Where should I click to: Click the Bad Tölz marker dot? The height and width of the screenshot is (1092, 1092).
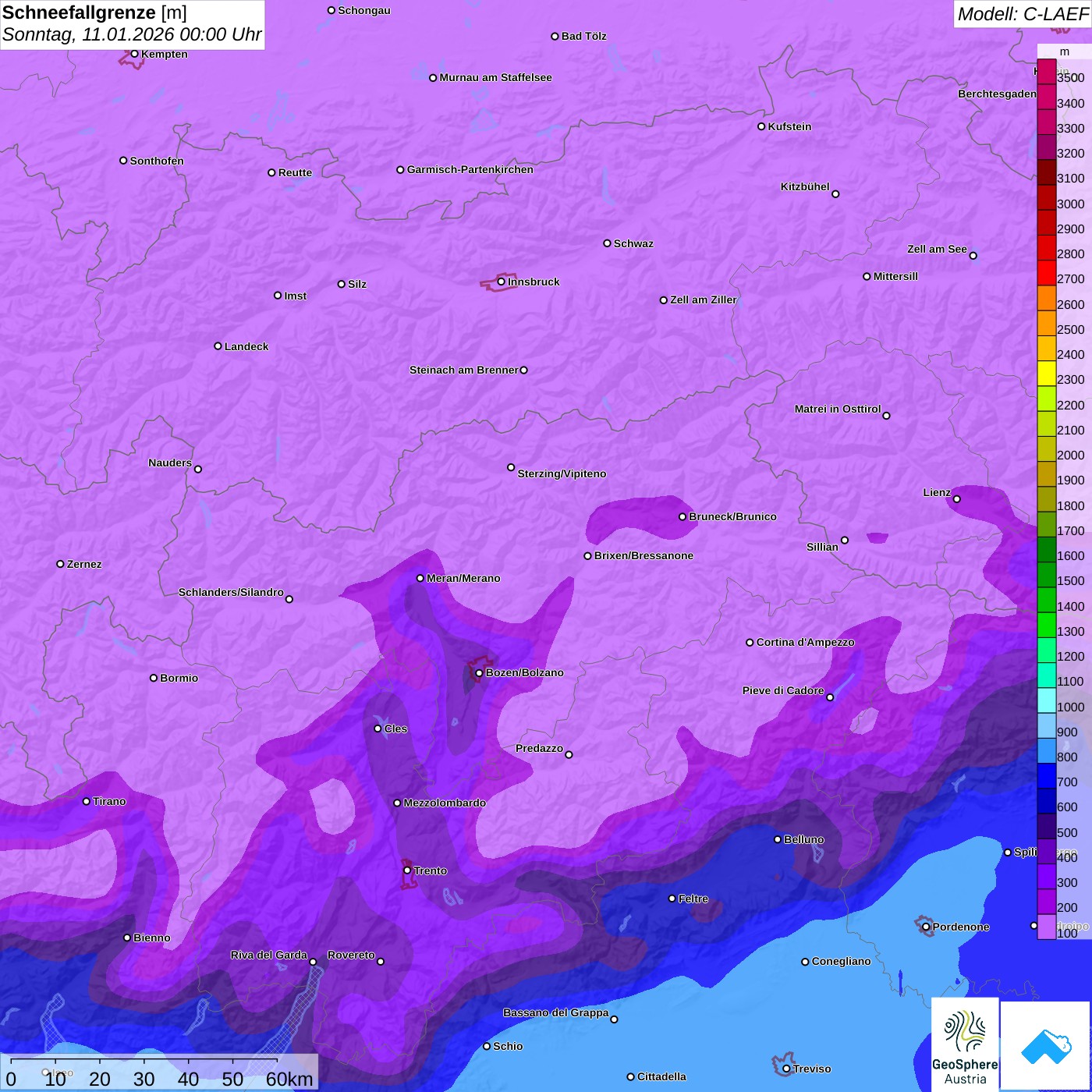pyautogui.click(x=555, y=37)
